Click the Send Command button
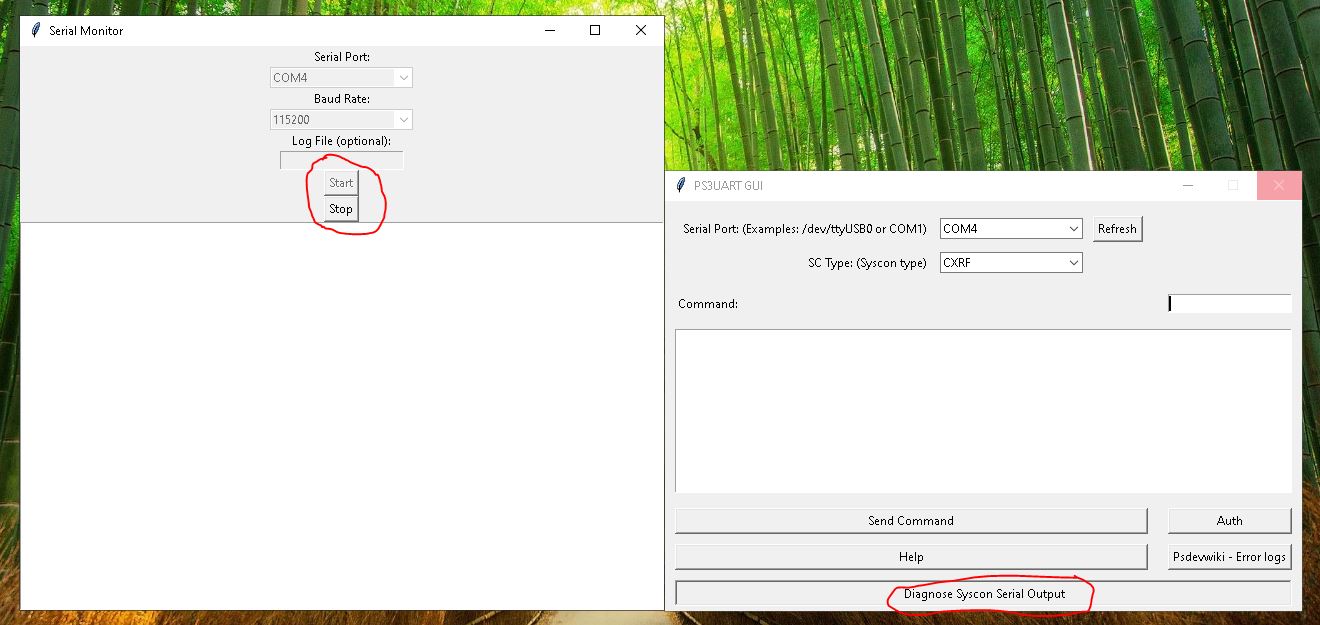Screen dimensions: 1320x625 [911, 520]
